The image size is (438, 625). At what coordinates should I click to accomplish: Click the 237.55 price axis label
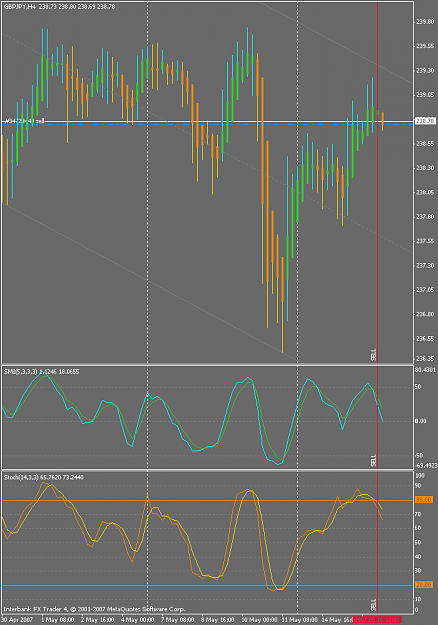click(425, 241)
